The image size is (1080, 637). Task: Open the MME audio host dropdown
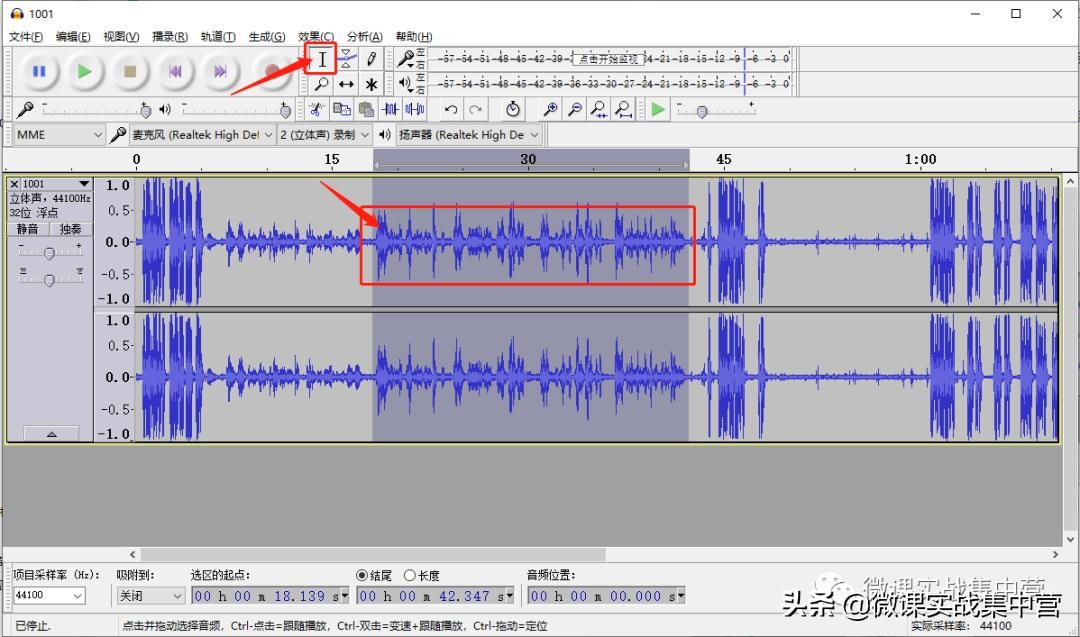coord(59,134)
